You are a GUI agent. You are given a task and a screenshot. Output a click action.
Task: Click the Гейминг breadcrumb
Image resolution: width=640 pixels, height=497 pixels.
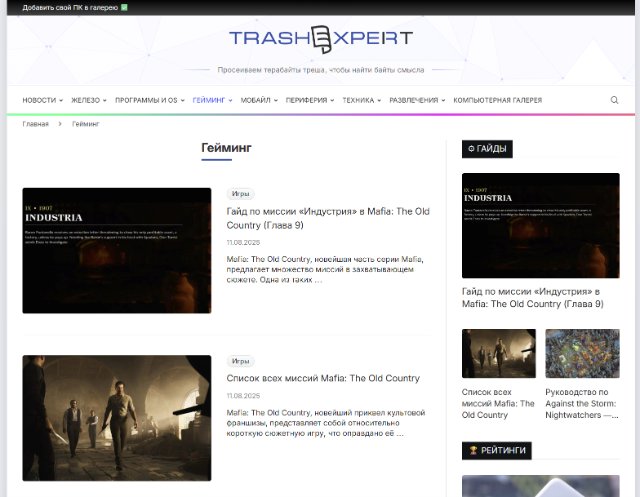[x=86, y=124]
